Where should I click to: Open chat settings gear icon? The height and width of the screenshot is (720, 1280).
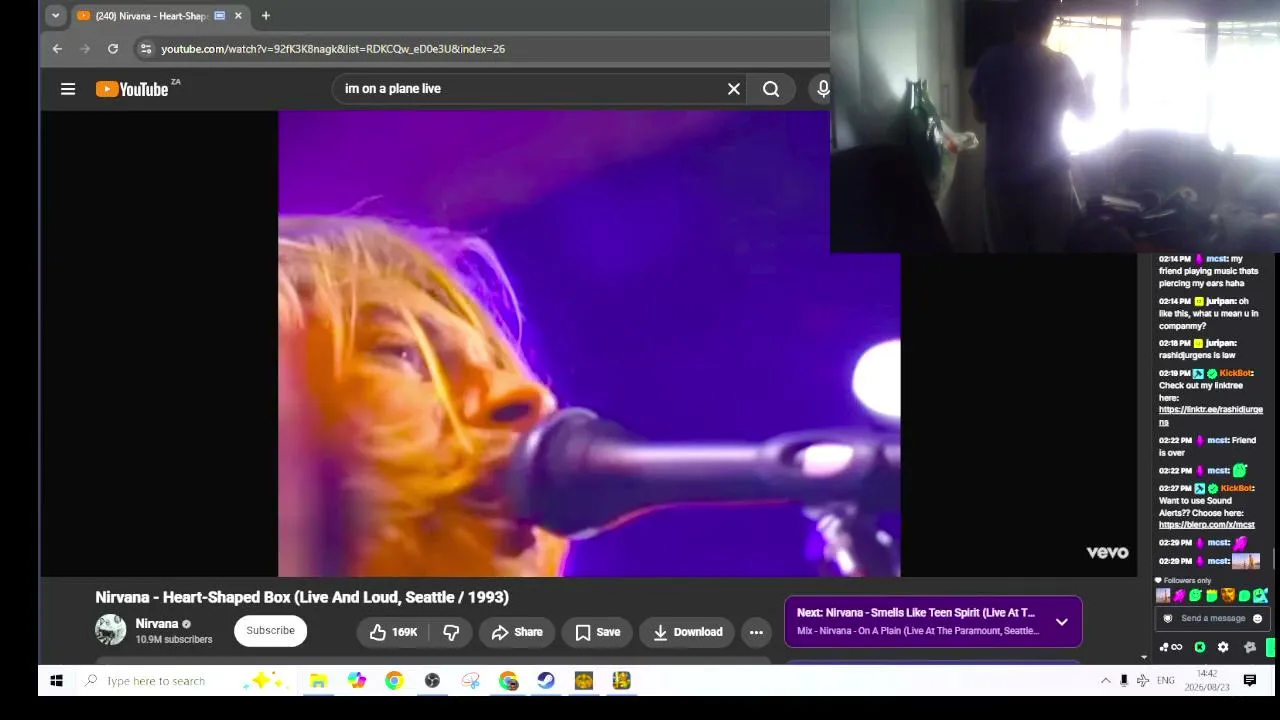tap(1223, 647)
